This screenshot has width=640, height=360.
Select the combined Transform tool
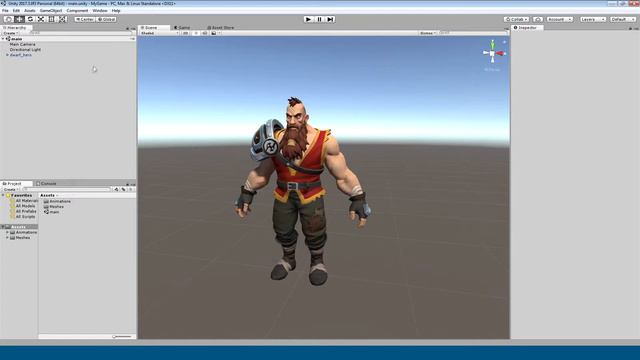(62, 19)
